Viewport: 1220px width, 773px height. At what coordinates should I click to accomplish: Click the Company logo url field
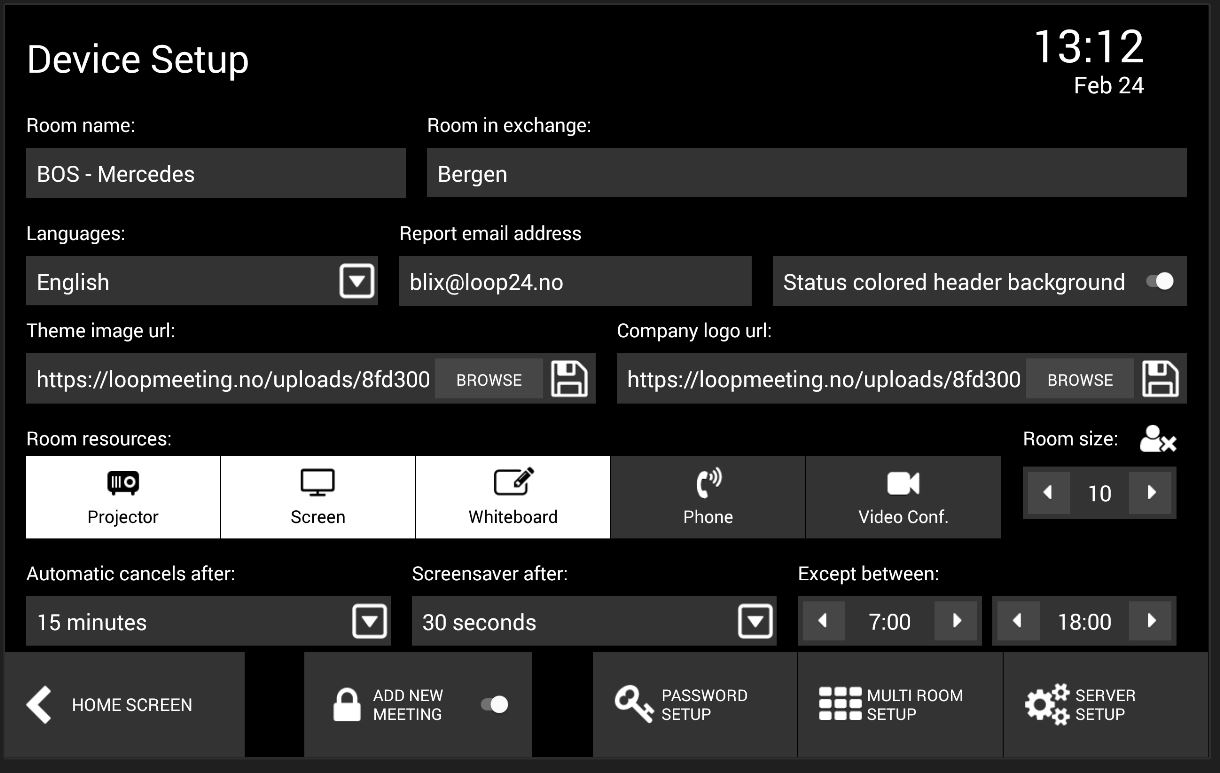click(822, 379)
